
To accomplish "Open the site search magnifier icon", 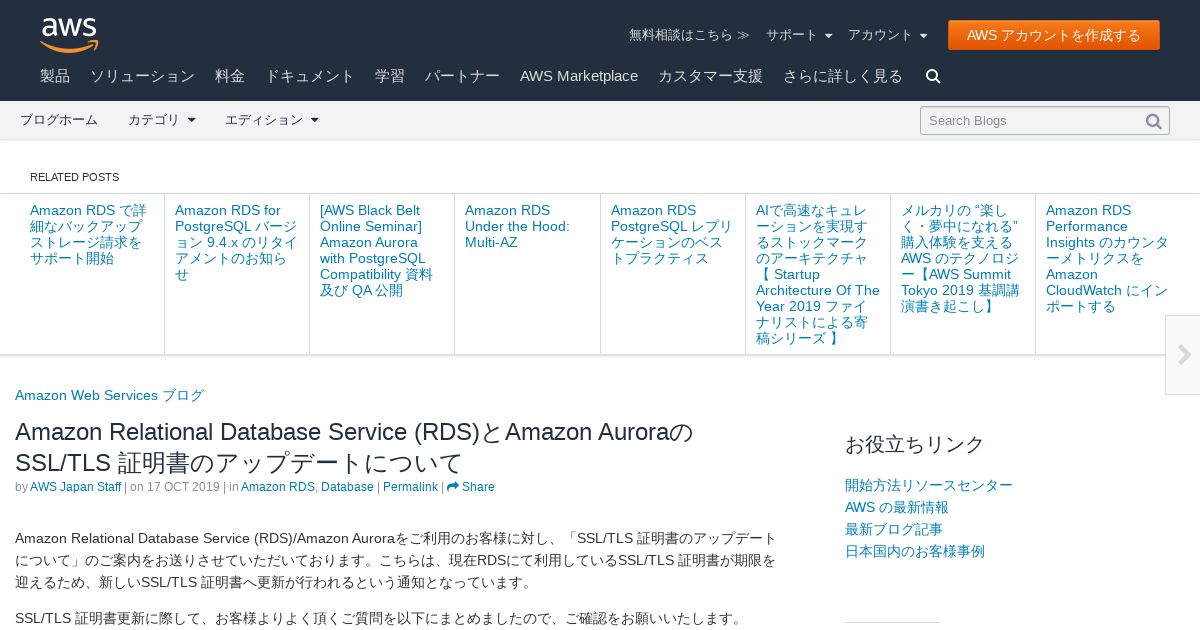I will pyautogui.click(x=933, y=76).
